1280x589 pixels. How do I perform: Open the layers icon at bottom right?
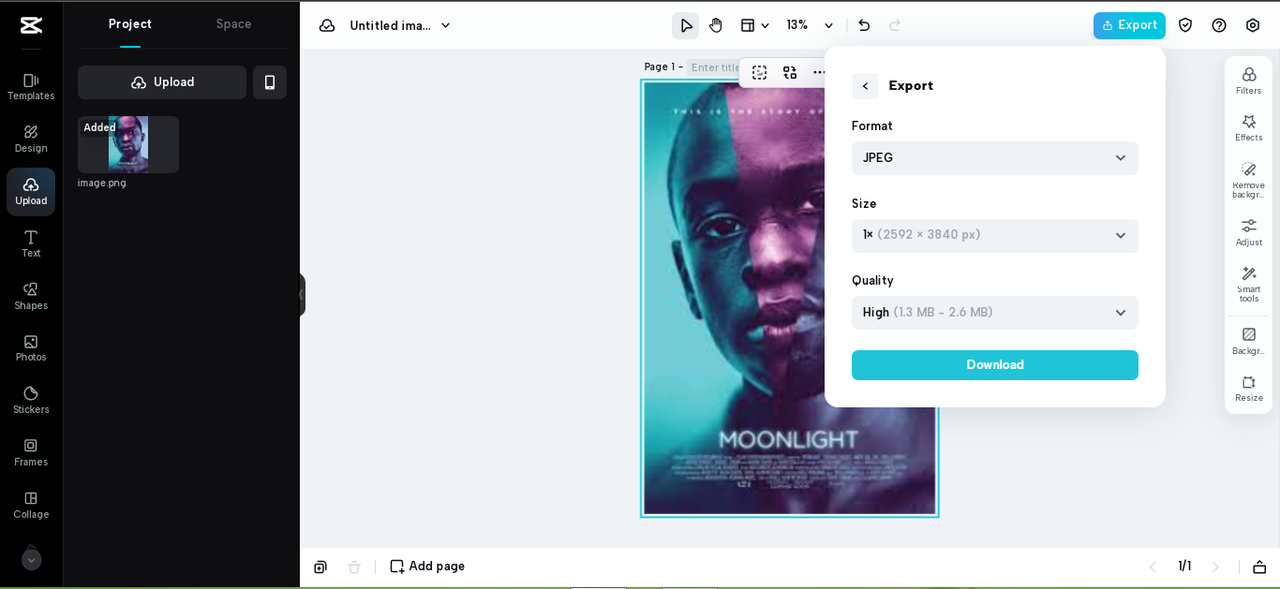[x=1259, y=567]
